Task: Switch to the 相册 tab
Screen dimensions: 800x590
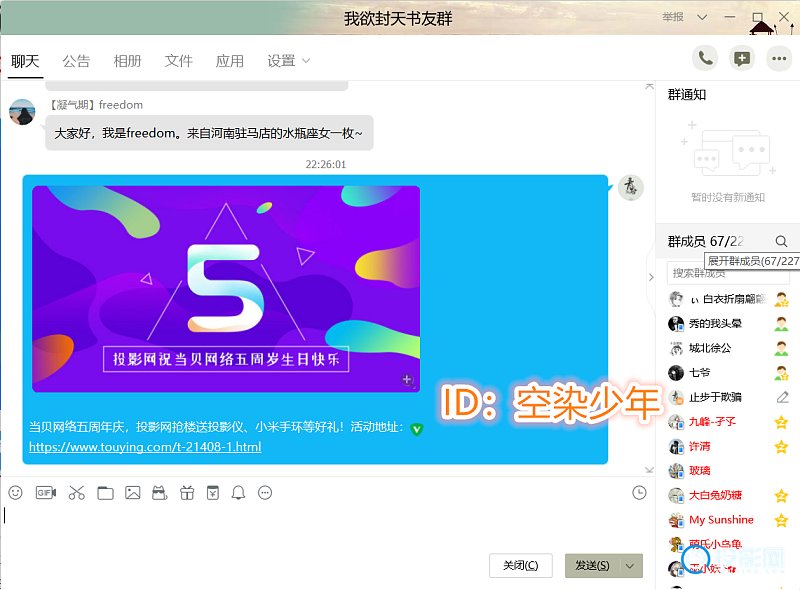Action: [127, 61]
